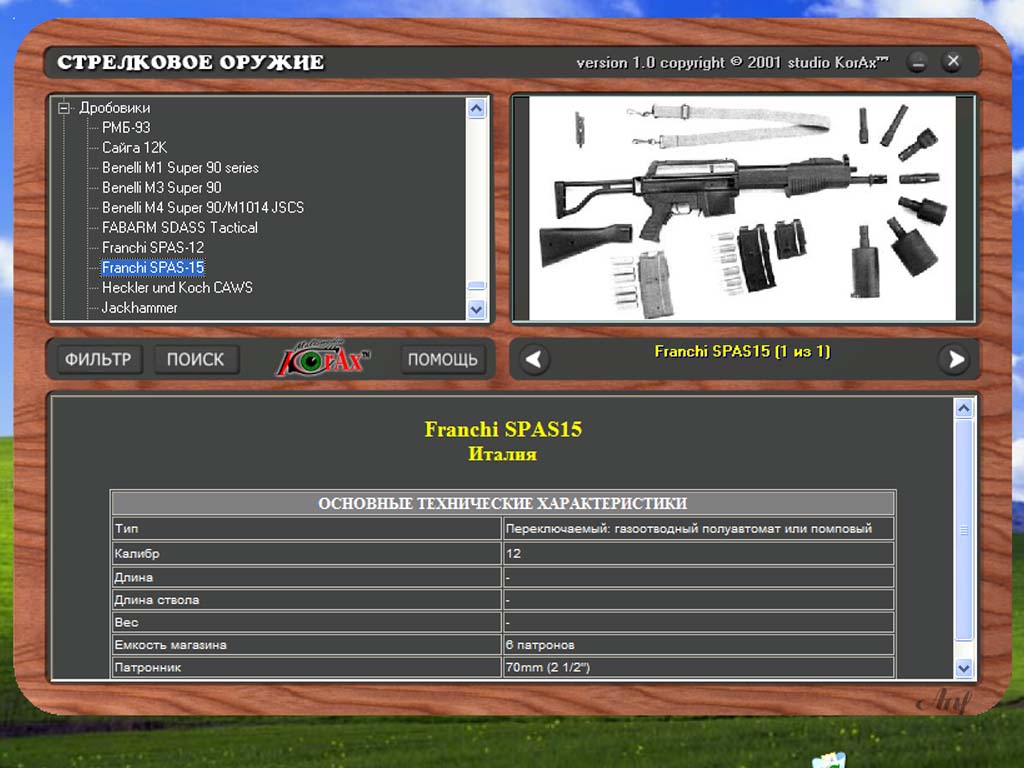Image resolution: width=1024 pixels, height=768 pixels.
Task: Open the ФИЛЬТР filter button
Action: pyautogui.click(x=98, y=359)
